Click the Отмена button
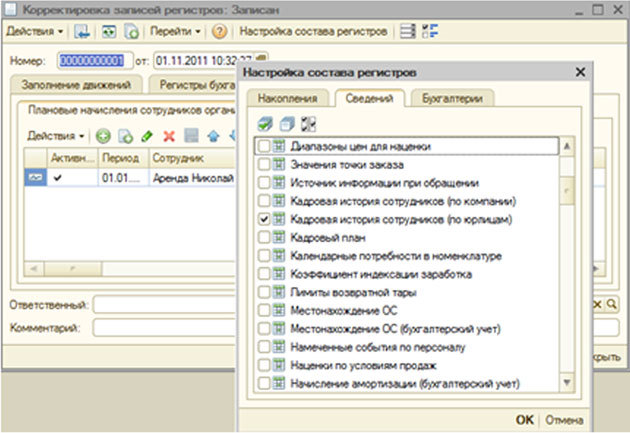 566,420
